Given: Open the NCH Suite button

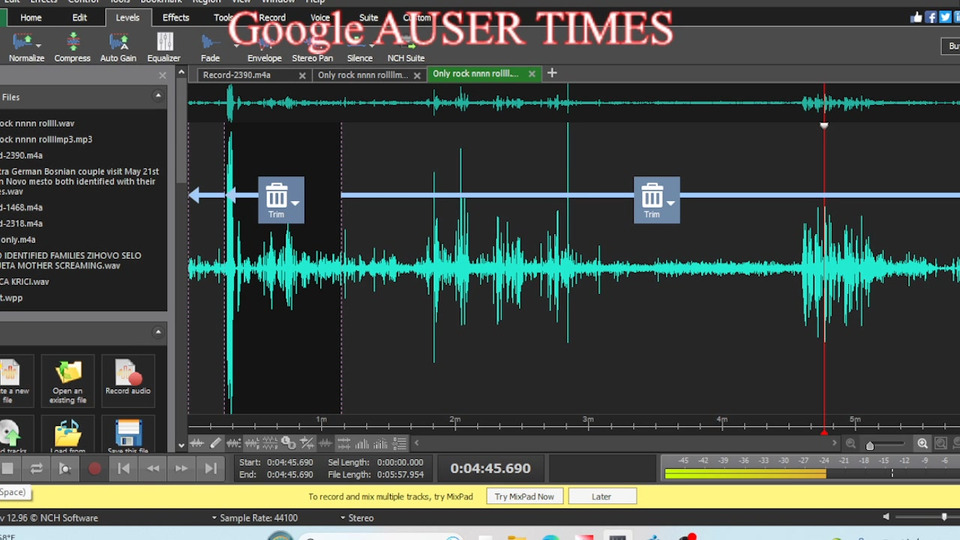Looking at the screenshot, I should point(405,48).
